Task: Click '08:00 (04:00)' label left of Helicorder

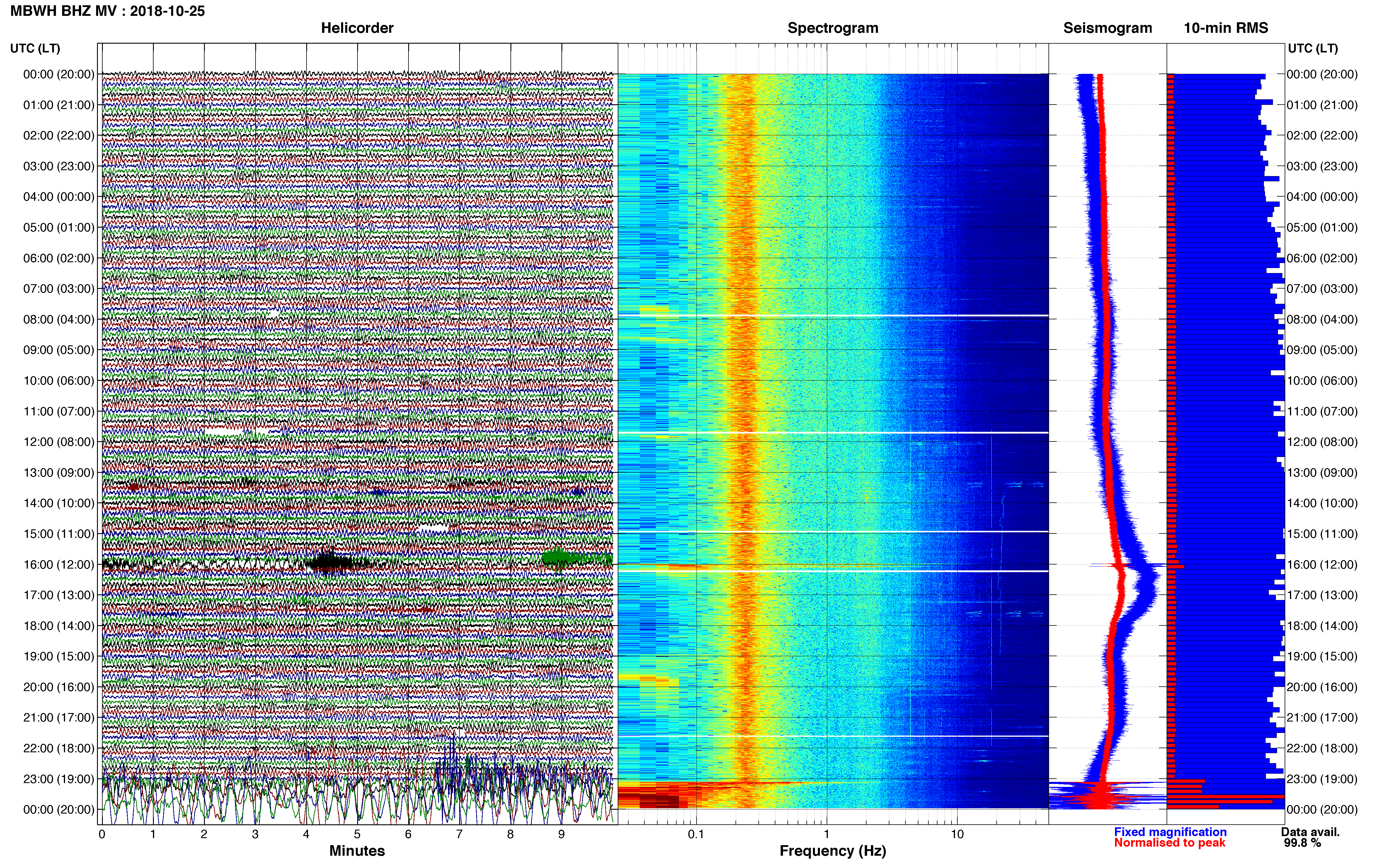Action: coord(59,319)
